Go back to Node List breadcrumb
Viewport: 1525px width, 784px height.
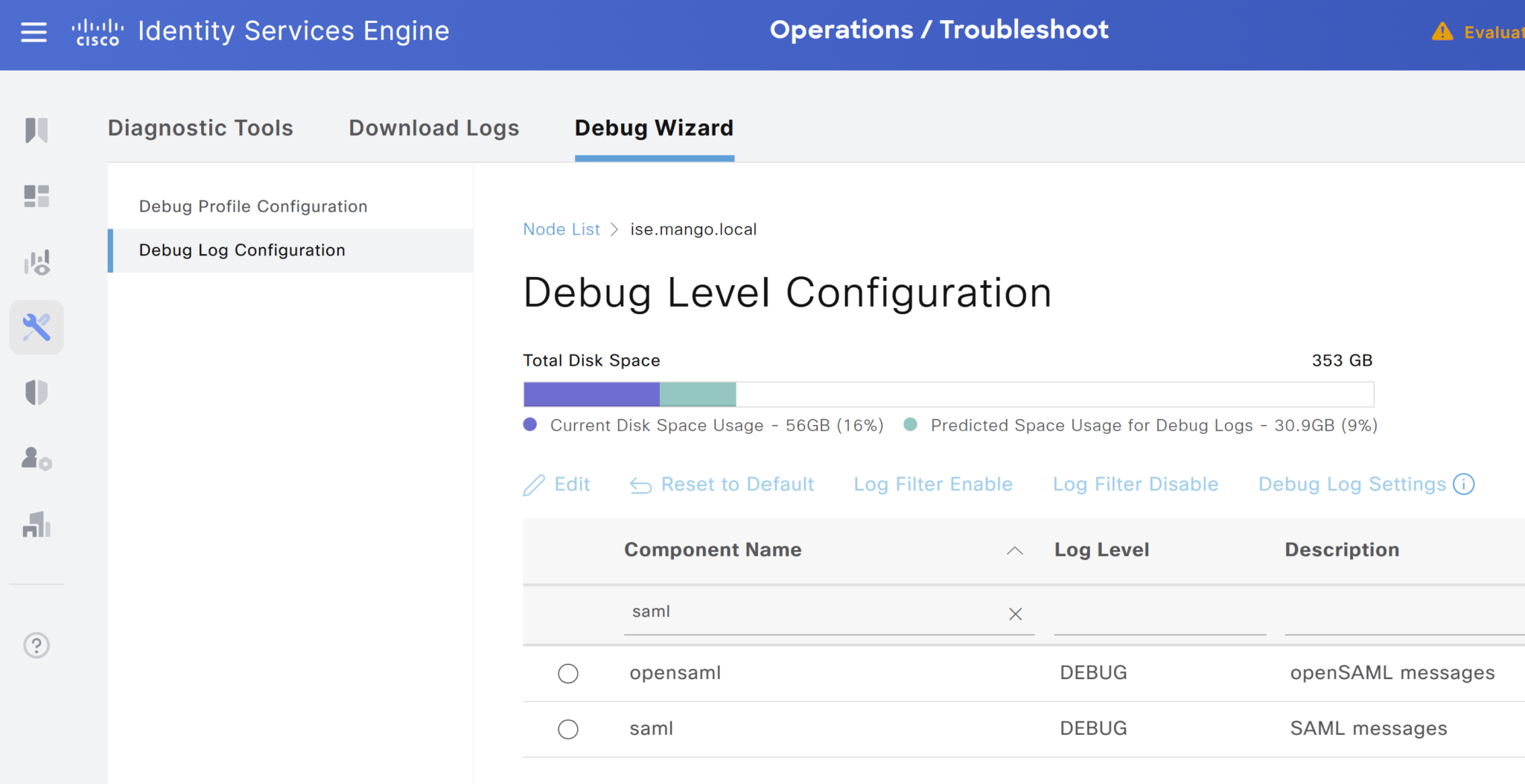(x=561, y=229)
